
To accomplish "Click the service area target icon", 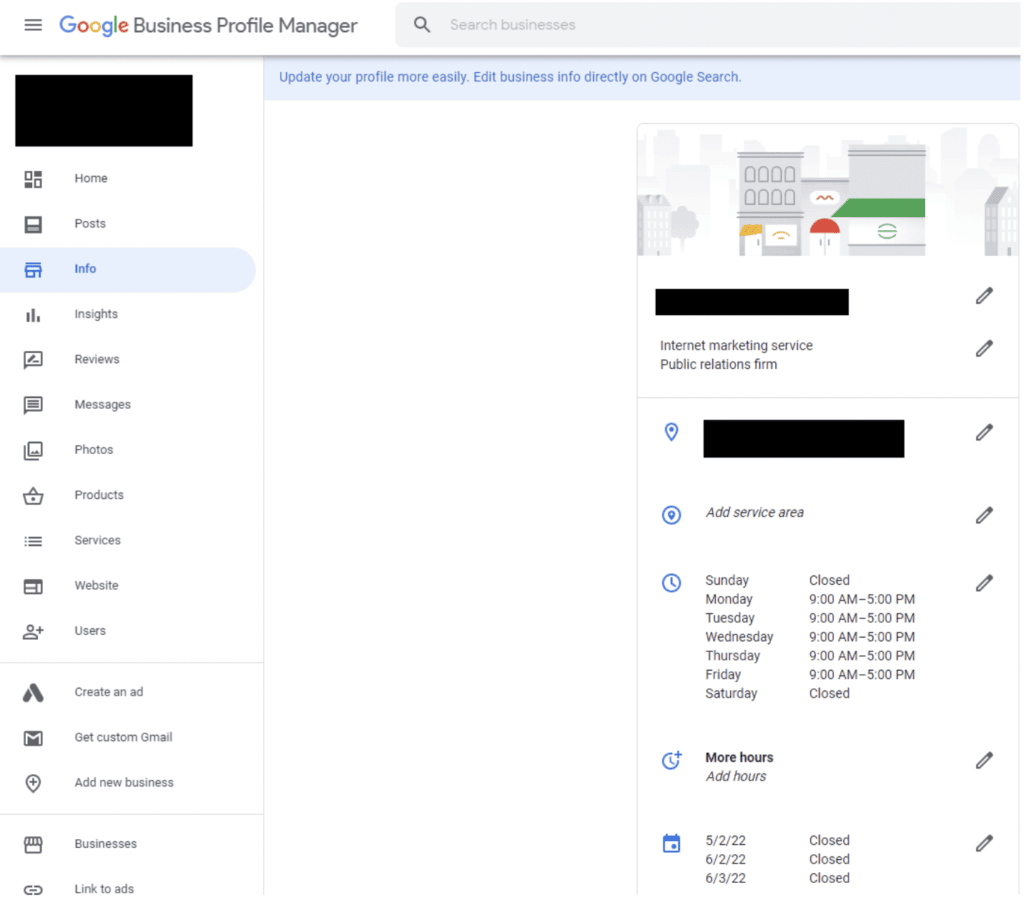I will (x=671, y=515).
